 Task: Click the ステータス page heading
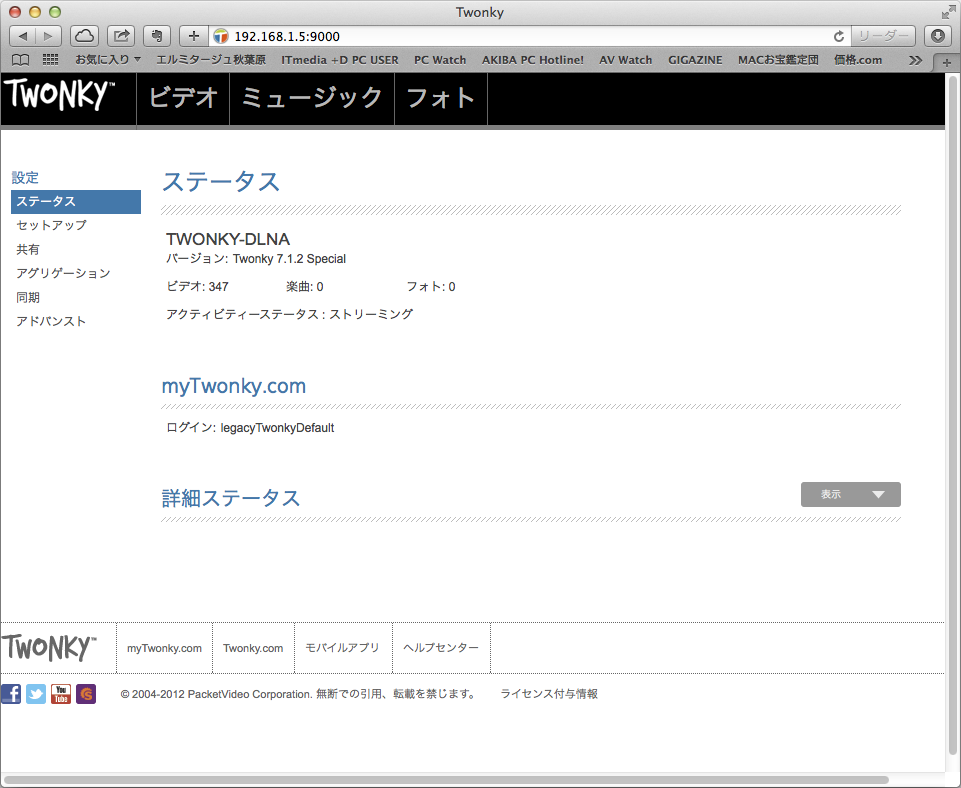[x=221, y=182]
